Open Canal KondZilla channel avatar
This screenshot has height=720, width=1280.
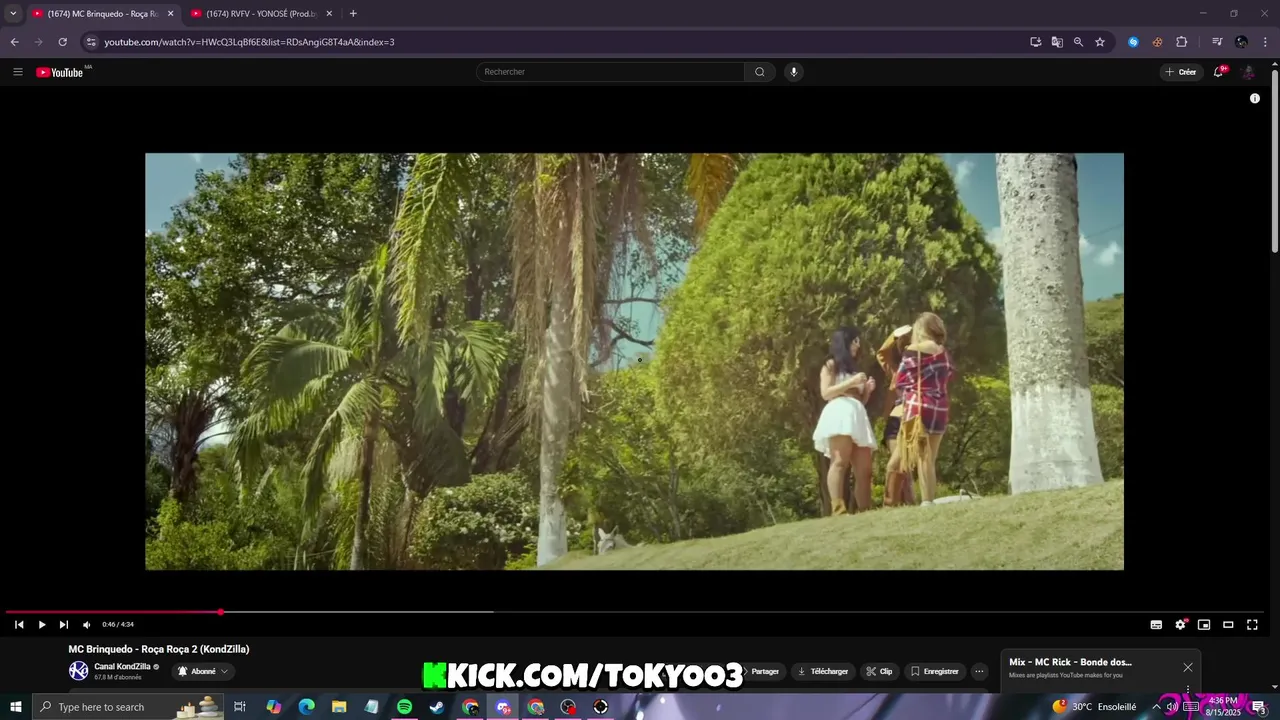click(78, 671)
